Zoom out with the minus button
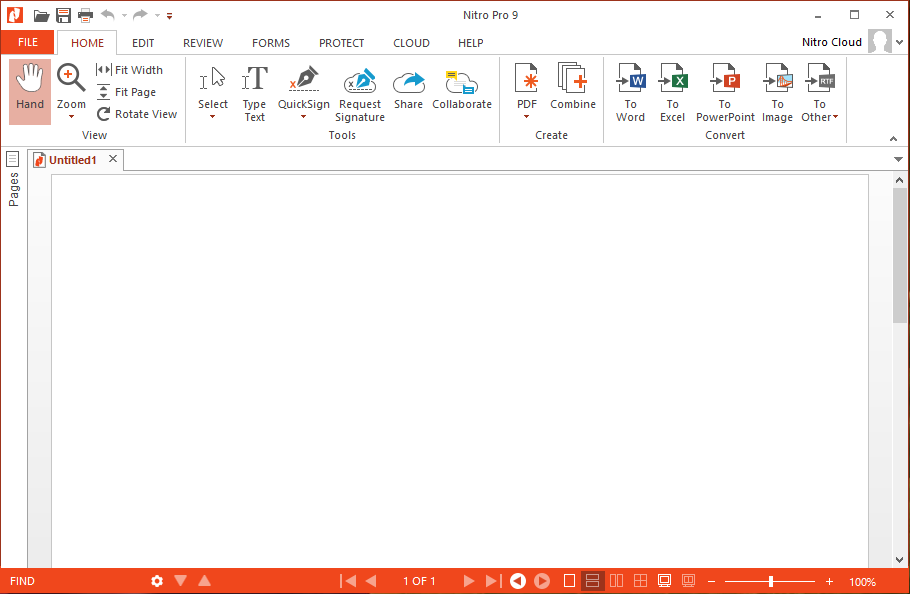The image size is (910, 594). pos(712,581)
